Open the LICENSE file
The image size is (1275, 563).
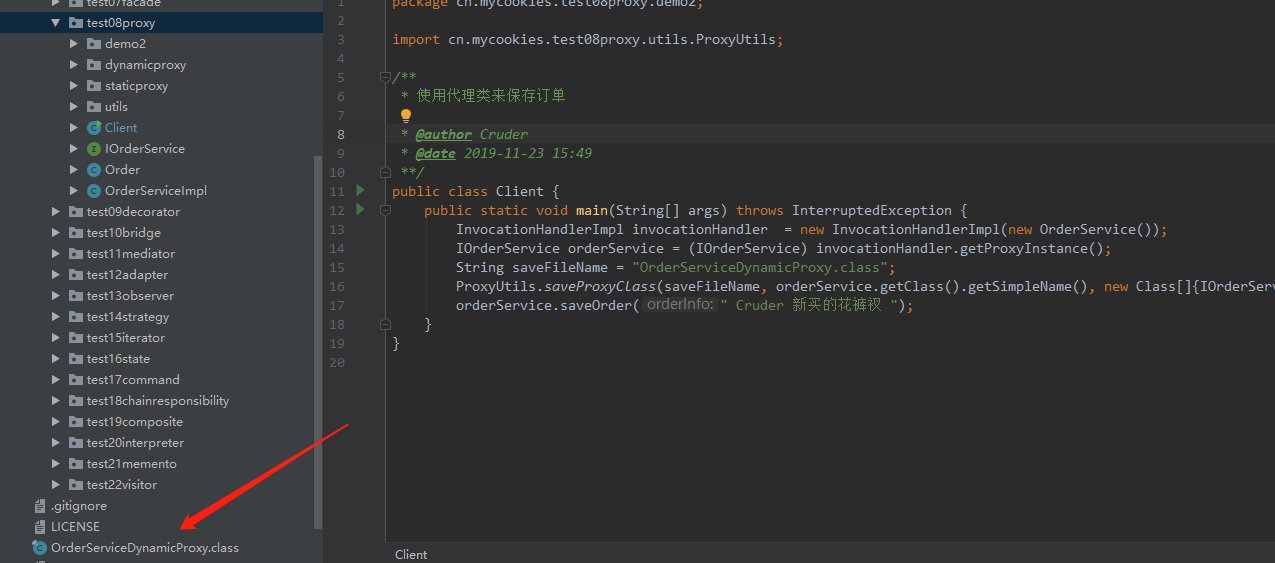click(75, 527)
